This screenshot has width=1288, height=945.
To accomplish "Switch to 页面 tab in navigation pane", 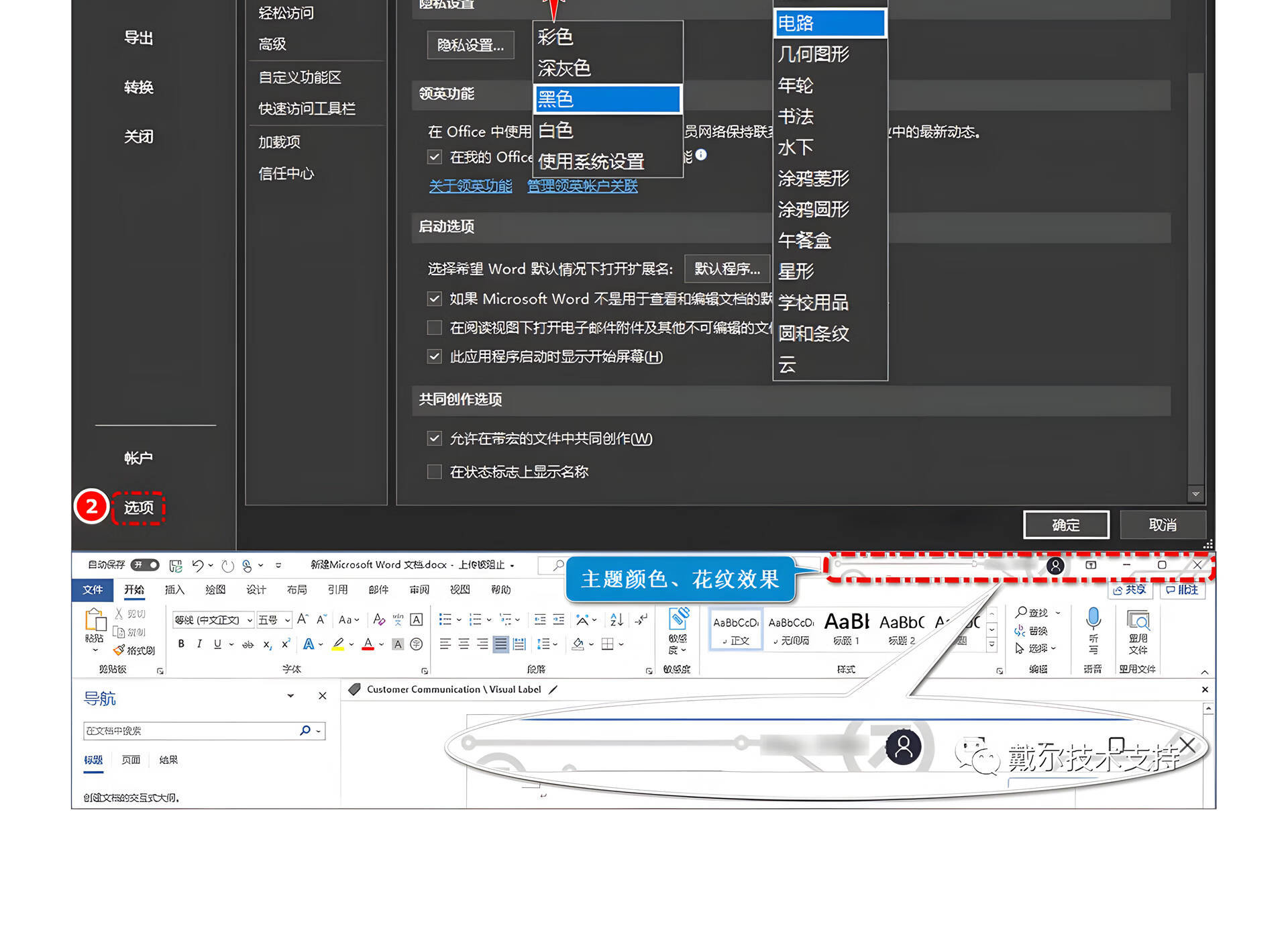I will (131, 760).
